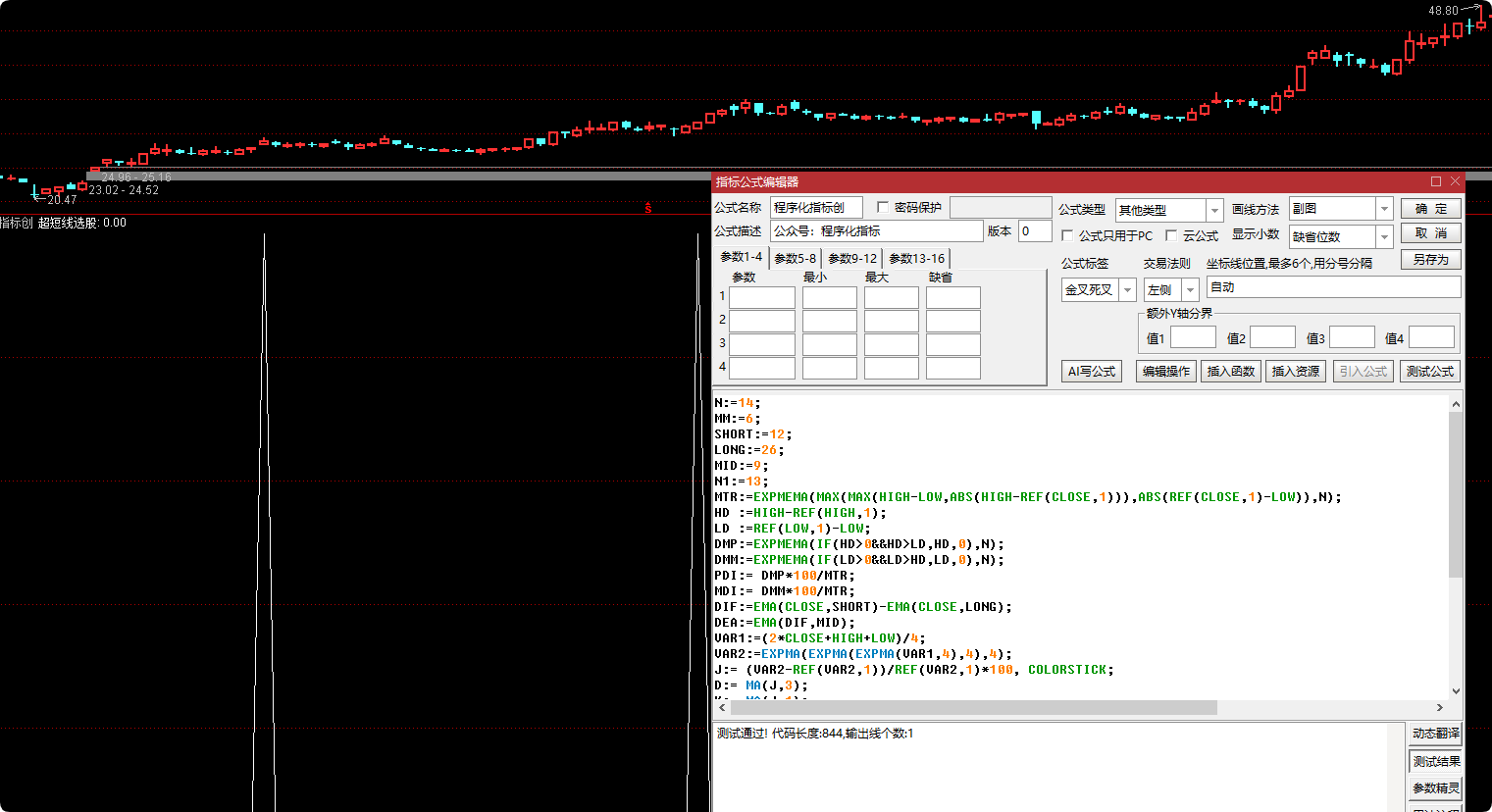
Task: Click the code editor's scroll right arrow
Action: point(1440,708)
